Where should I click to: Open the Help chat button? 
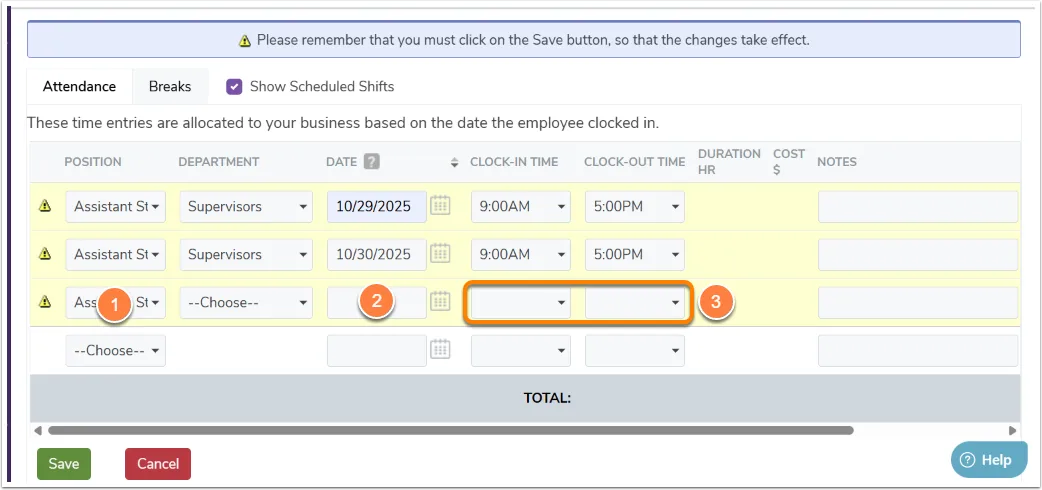pos(989,460)
